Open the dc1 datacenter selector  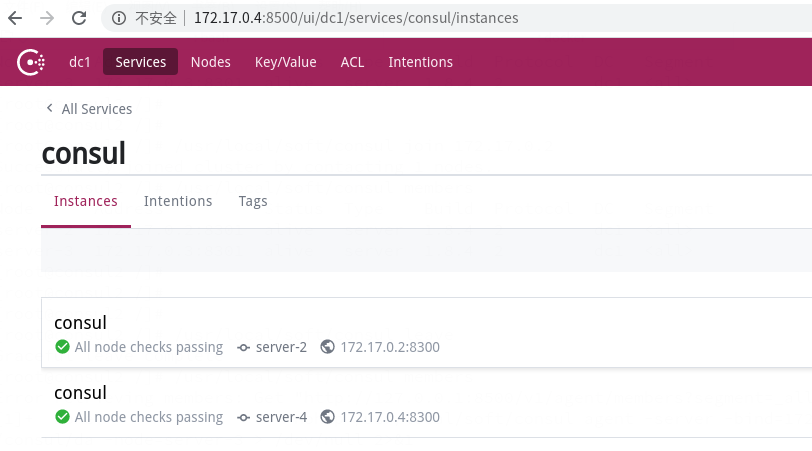(80, 62)
